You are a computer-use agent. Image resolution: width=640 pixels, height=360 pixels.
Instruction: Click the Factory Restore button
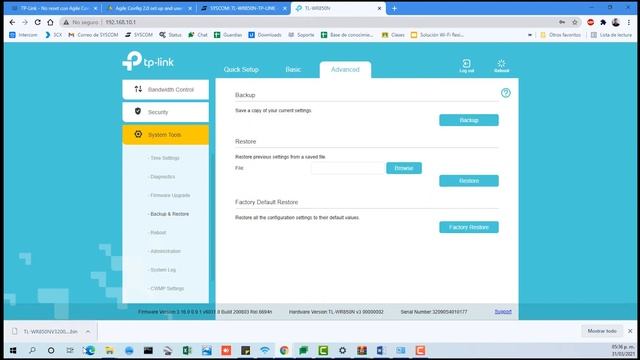[469, 227]
